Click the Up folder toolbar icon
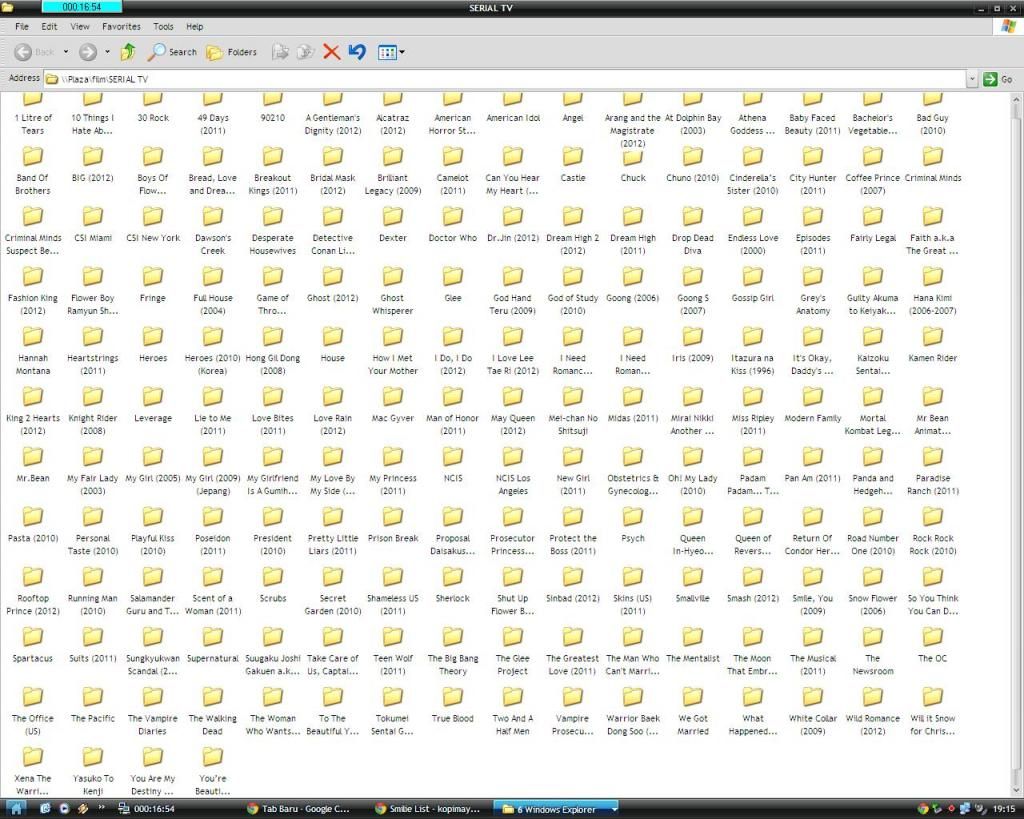 click(x=128, y=52)
